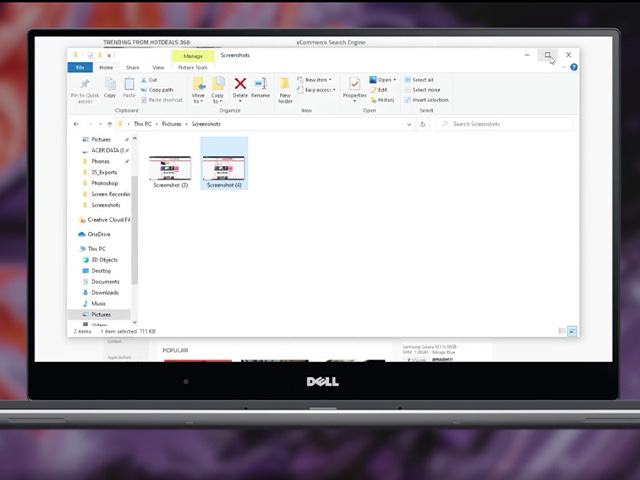Image resolution: width=640 pixels, height=480 pixels.
Task: Click the Copy ribbon icon
Action: [x=110, y=84]
